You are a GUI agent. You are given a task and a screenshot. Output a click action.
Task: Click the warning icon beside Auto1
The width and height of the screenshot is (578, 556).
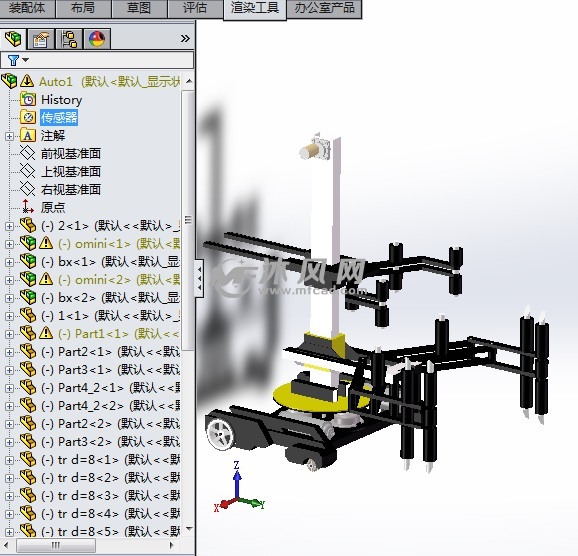[27, 81]
